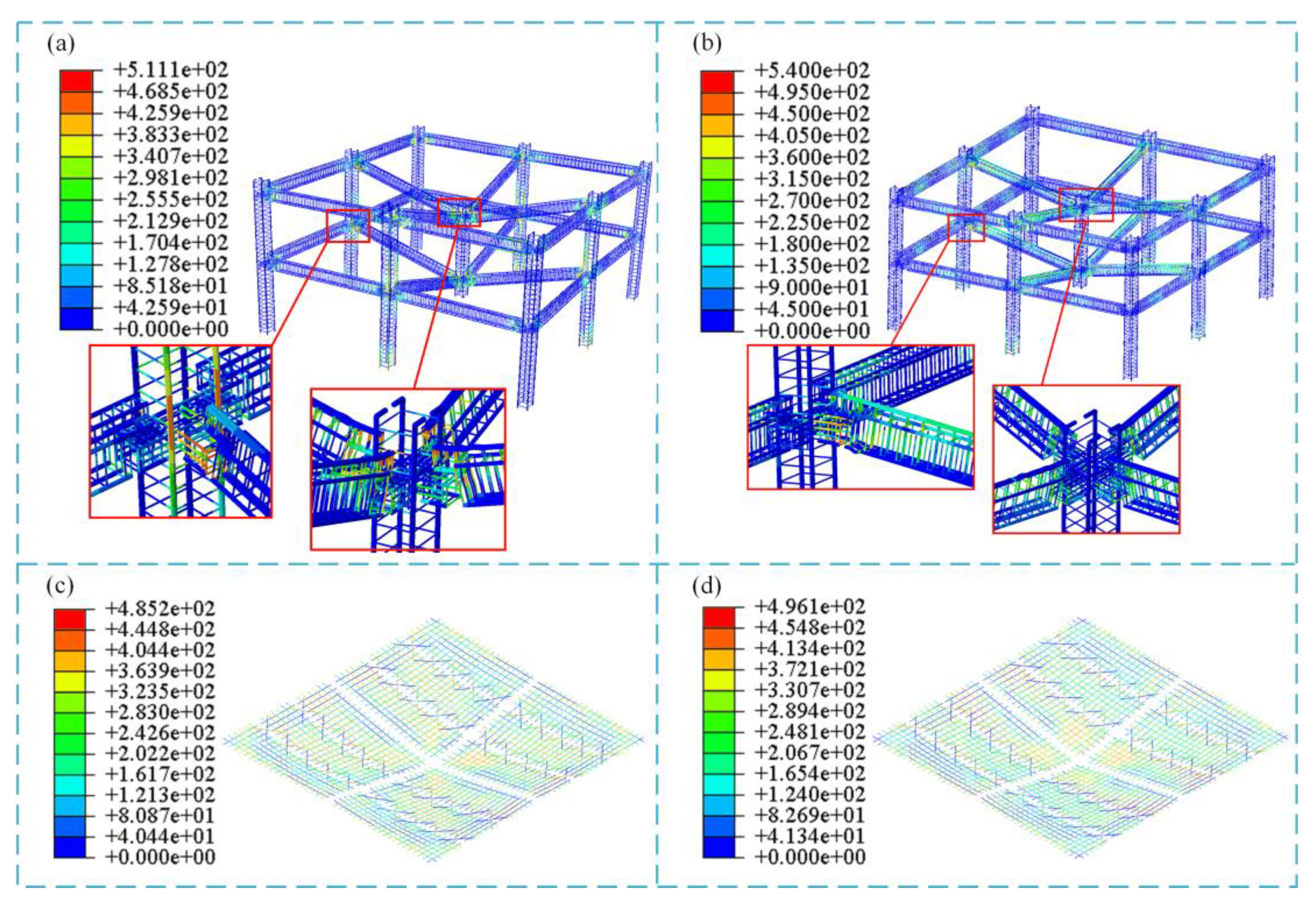Click the dark blue bottom swatch in panel (b) legend
Viewport: 1316px width, 907px height.
coord(717,321)
